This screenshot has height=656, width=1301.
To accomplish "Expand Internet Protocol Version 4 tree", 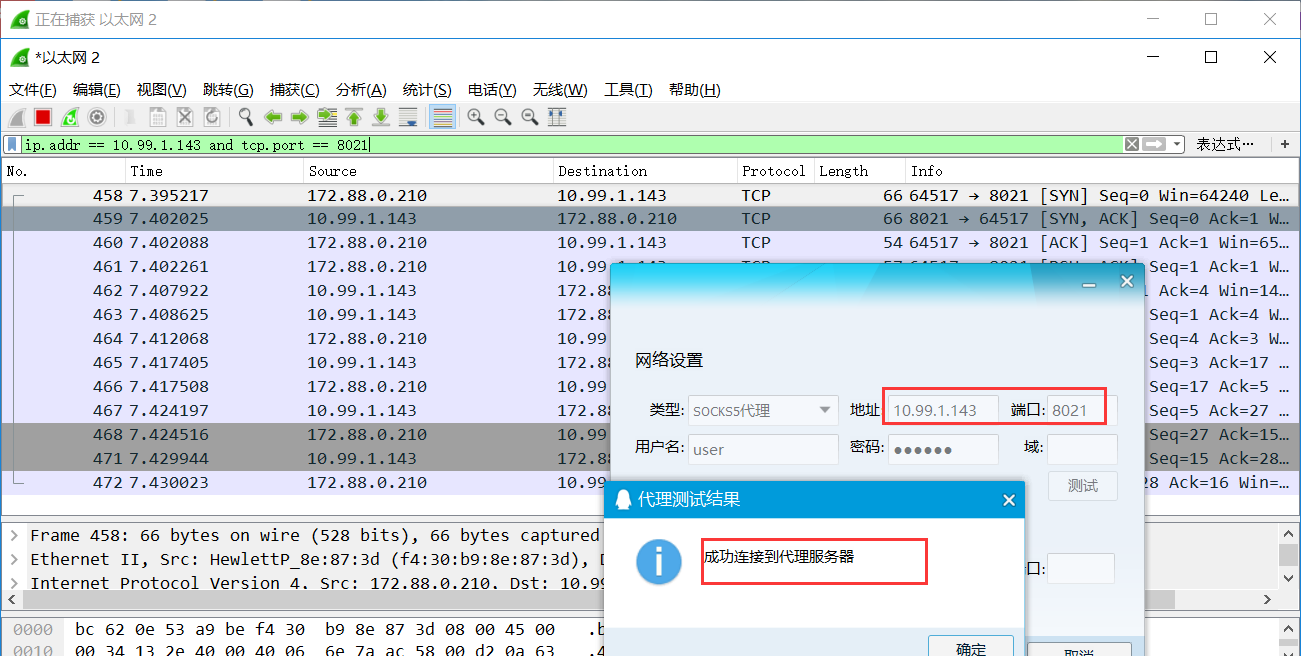I will [14, 583].
